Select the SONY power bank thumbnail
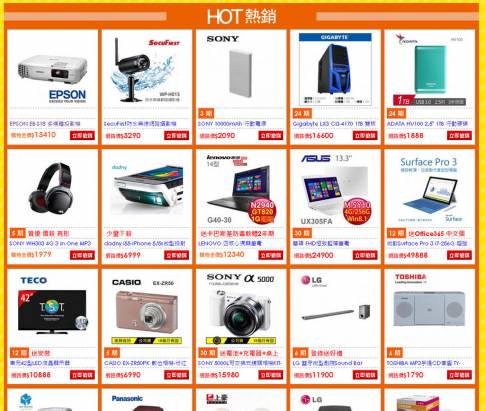Screen dimensions: 485x411 [x=241, y=70]
